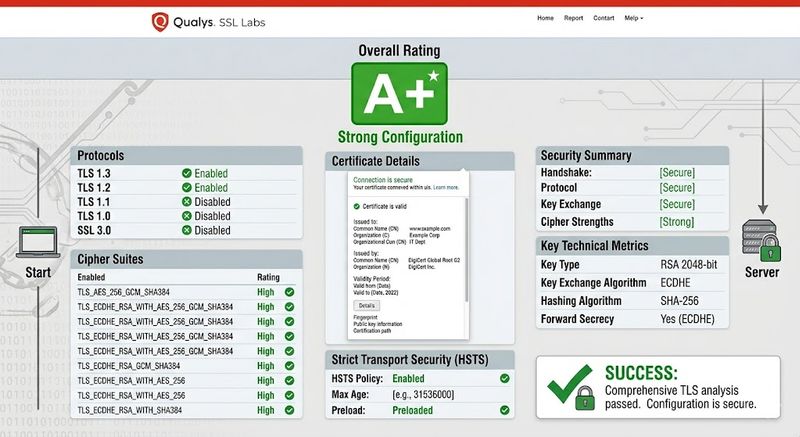Screen dimensions: 800x437
Task: Click the SSL 3.0 disabled X icon
Action: tap(187, 230)
